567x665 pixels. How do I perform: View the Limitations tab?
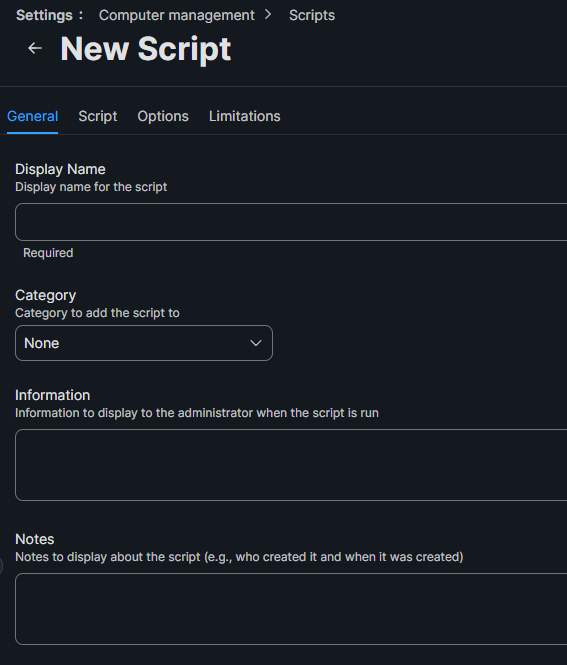245,116
